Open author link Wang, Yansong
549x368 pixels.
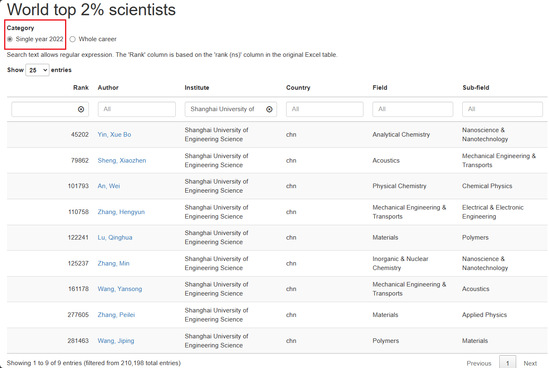120,289
